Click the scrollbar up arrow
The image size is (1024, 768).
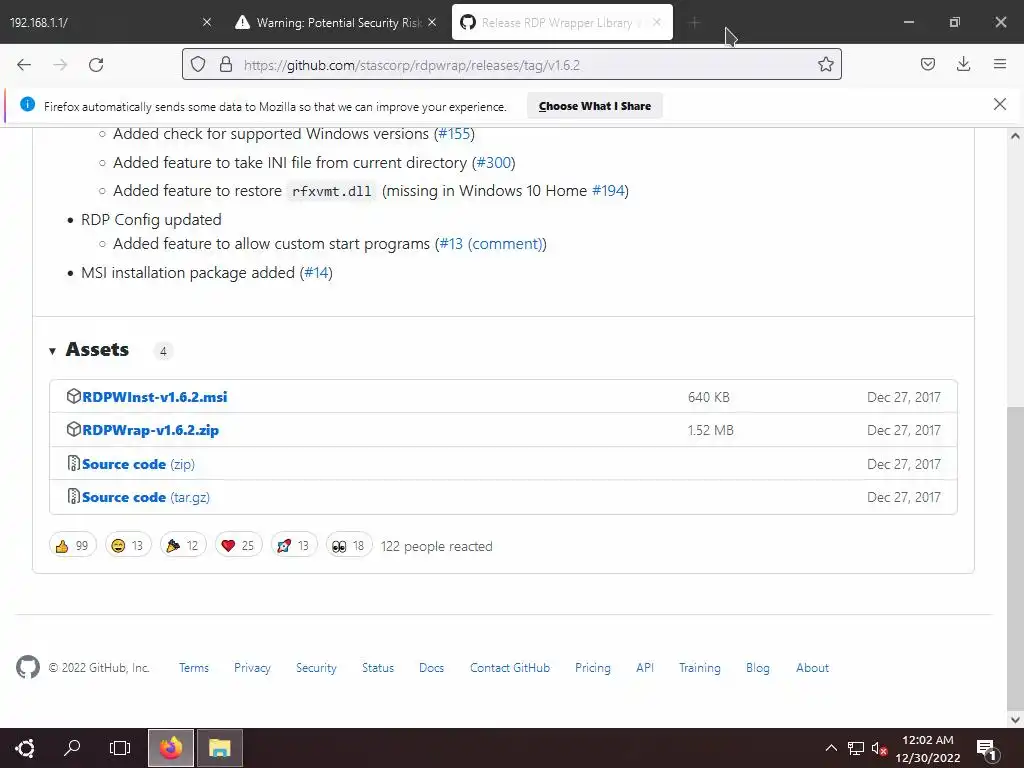pos(1015,136)
